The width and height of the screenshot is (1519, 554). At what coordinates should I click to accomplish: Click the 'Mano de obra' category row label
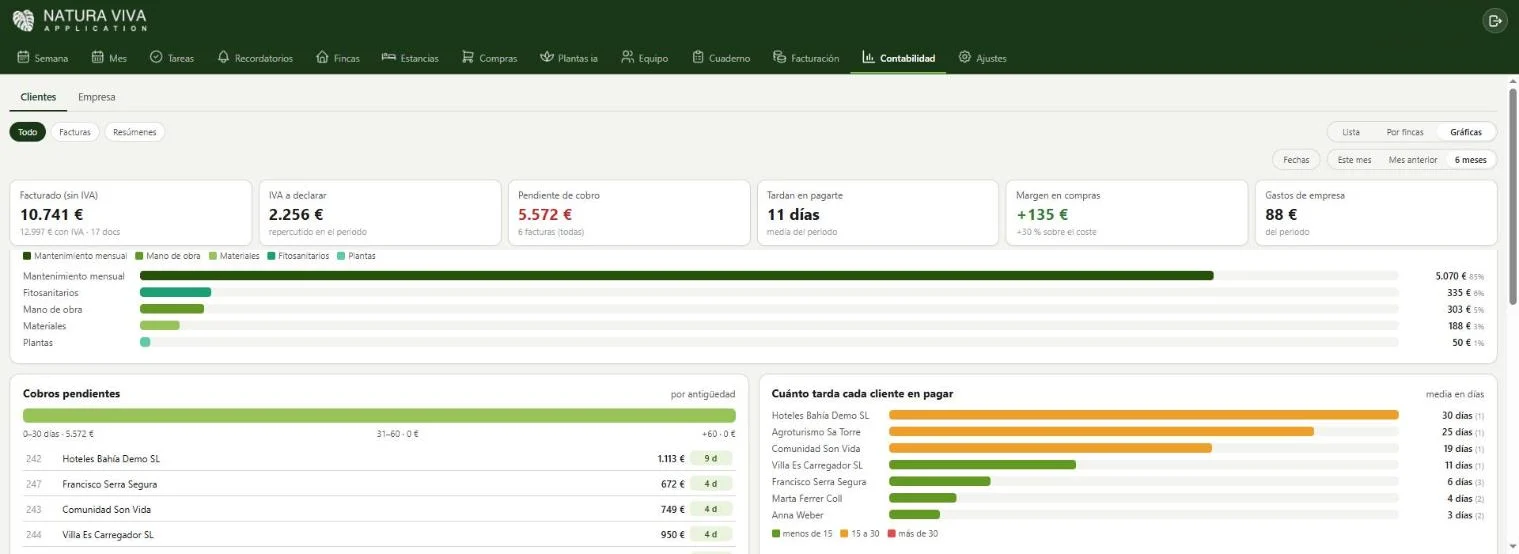click(x=52, y=309)
